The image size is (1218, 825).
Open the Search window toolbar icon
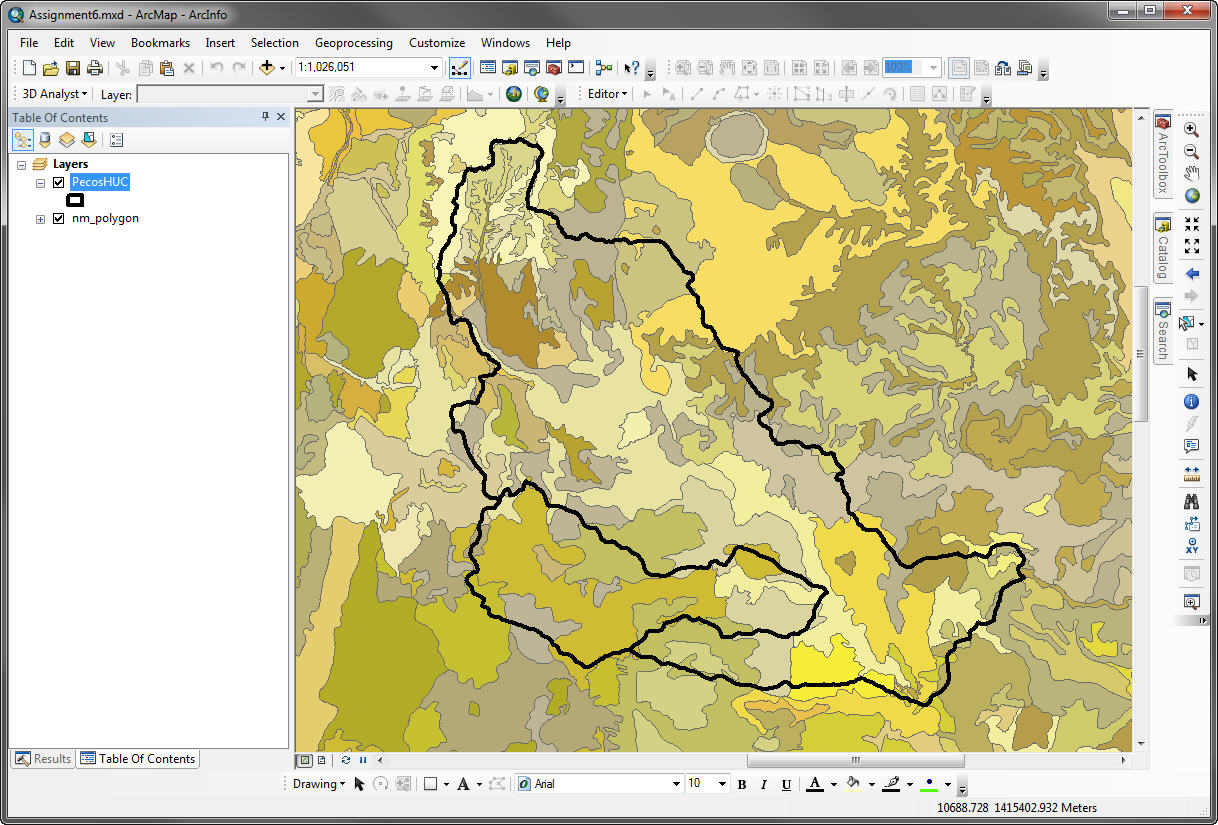click(x=532, y=68)
